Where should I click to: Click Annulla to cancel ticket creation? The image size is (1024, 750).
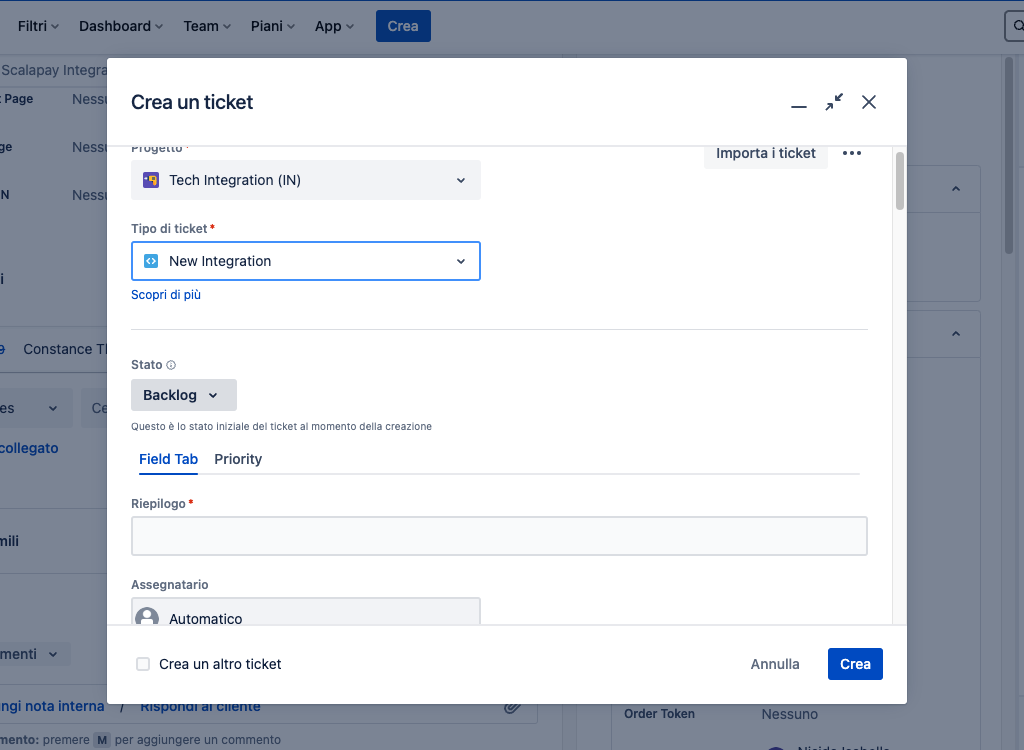775,664
